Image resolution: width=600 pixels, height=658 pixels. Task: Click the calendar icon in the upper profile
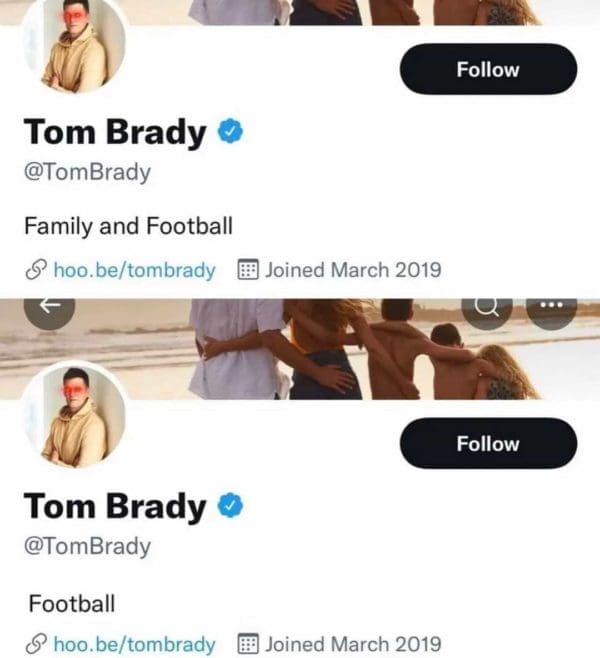248,270
